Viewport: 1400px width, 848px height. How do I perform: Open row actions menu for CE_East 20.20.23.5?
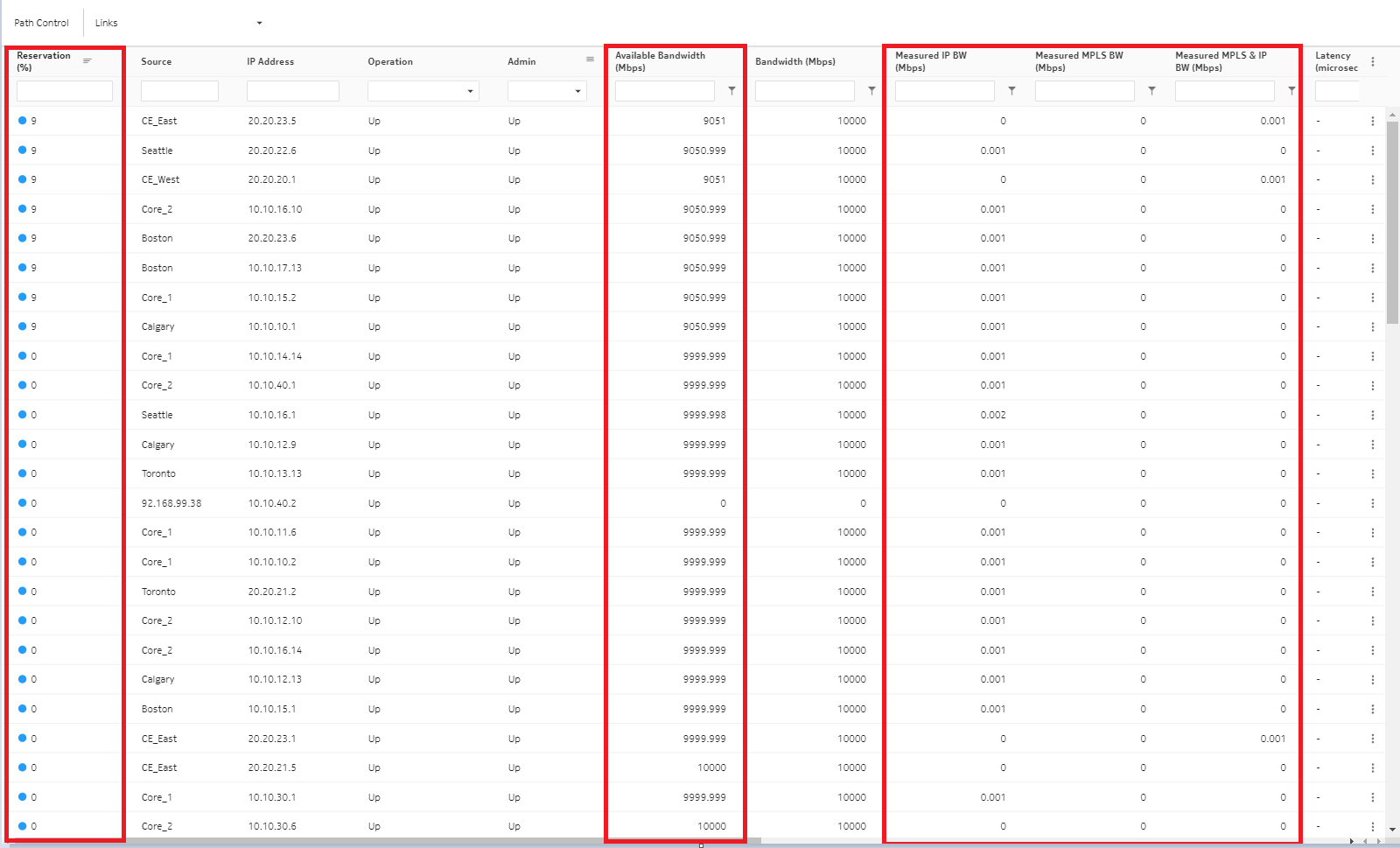point(1372,121)
